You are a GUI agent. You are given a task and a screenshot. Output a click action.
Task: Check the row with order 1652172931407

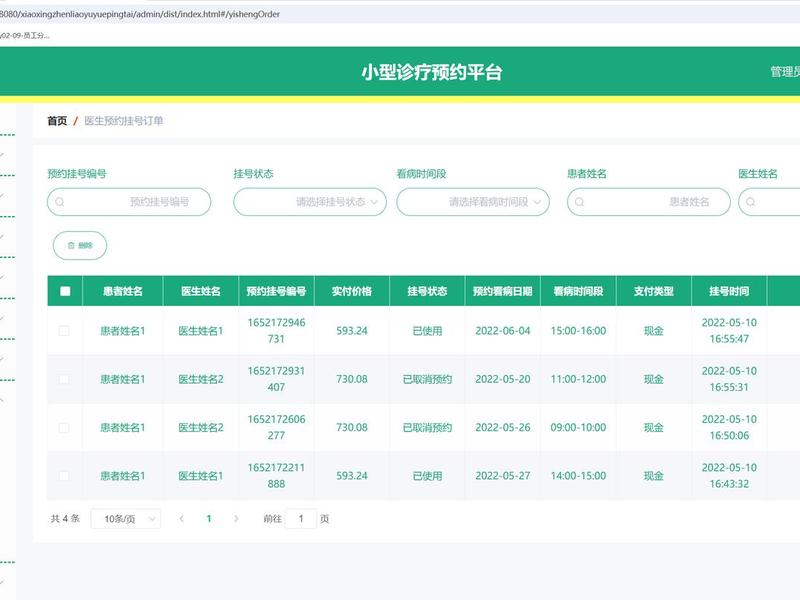[x=64, y=379]
